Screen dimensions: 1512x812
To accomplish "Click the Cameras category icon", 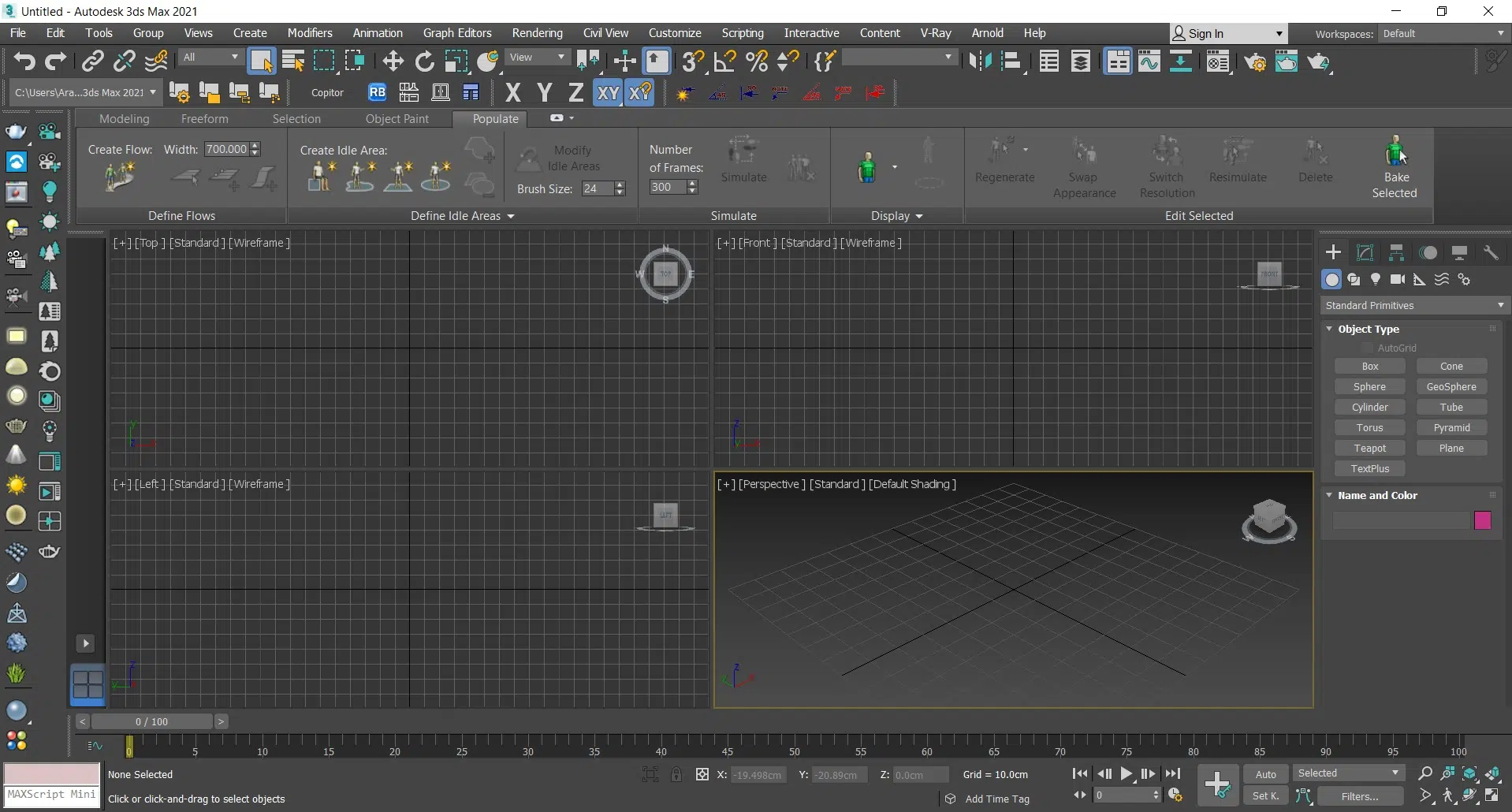I will 1398,280.
